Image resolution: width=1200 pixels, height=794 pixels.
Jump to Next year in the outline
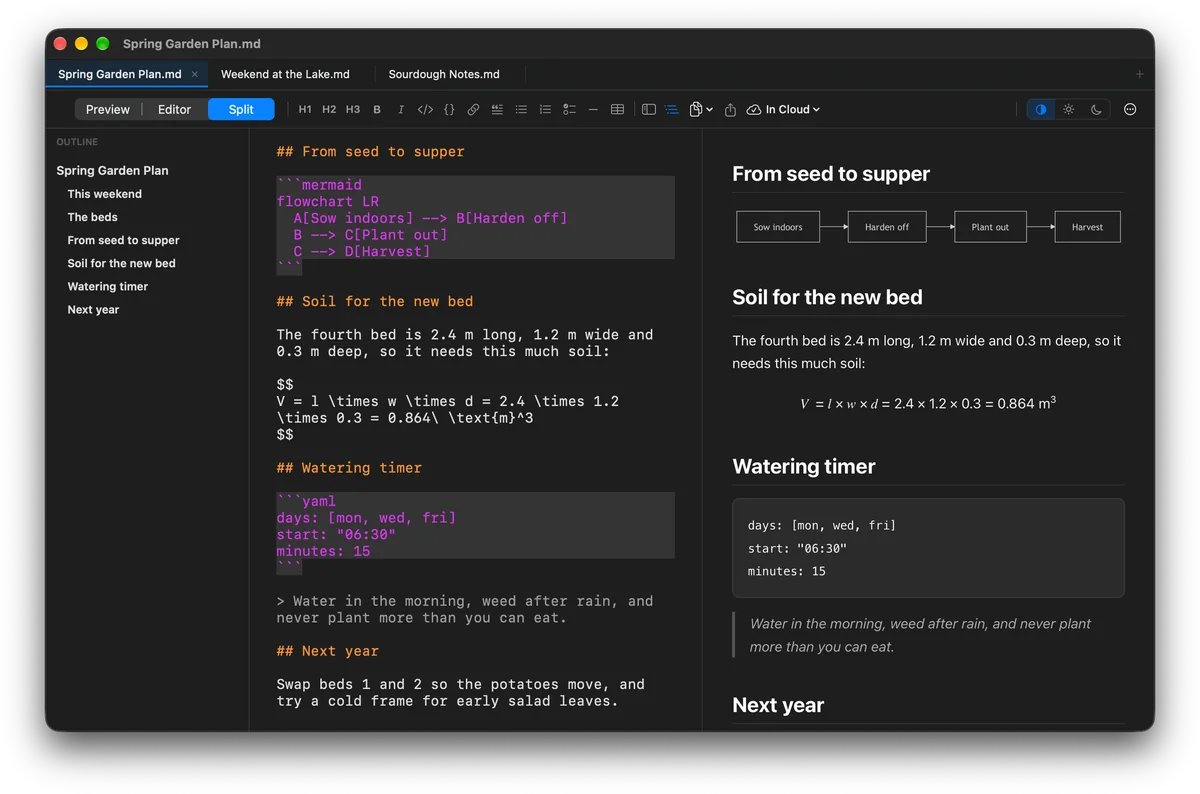tap(93, 310)
